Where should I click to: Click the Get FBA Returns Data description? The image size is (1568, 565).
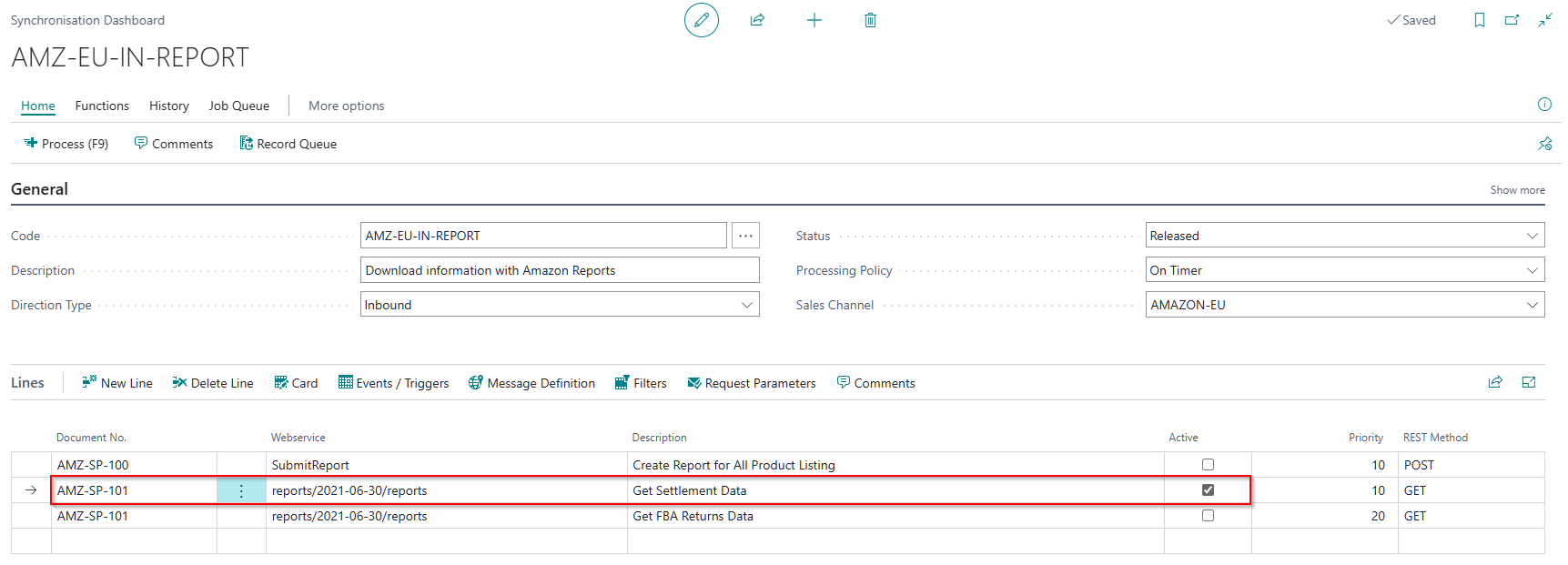pos(693,516)
